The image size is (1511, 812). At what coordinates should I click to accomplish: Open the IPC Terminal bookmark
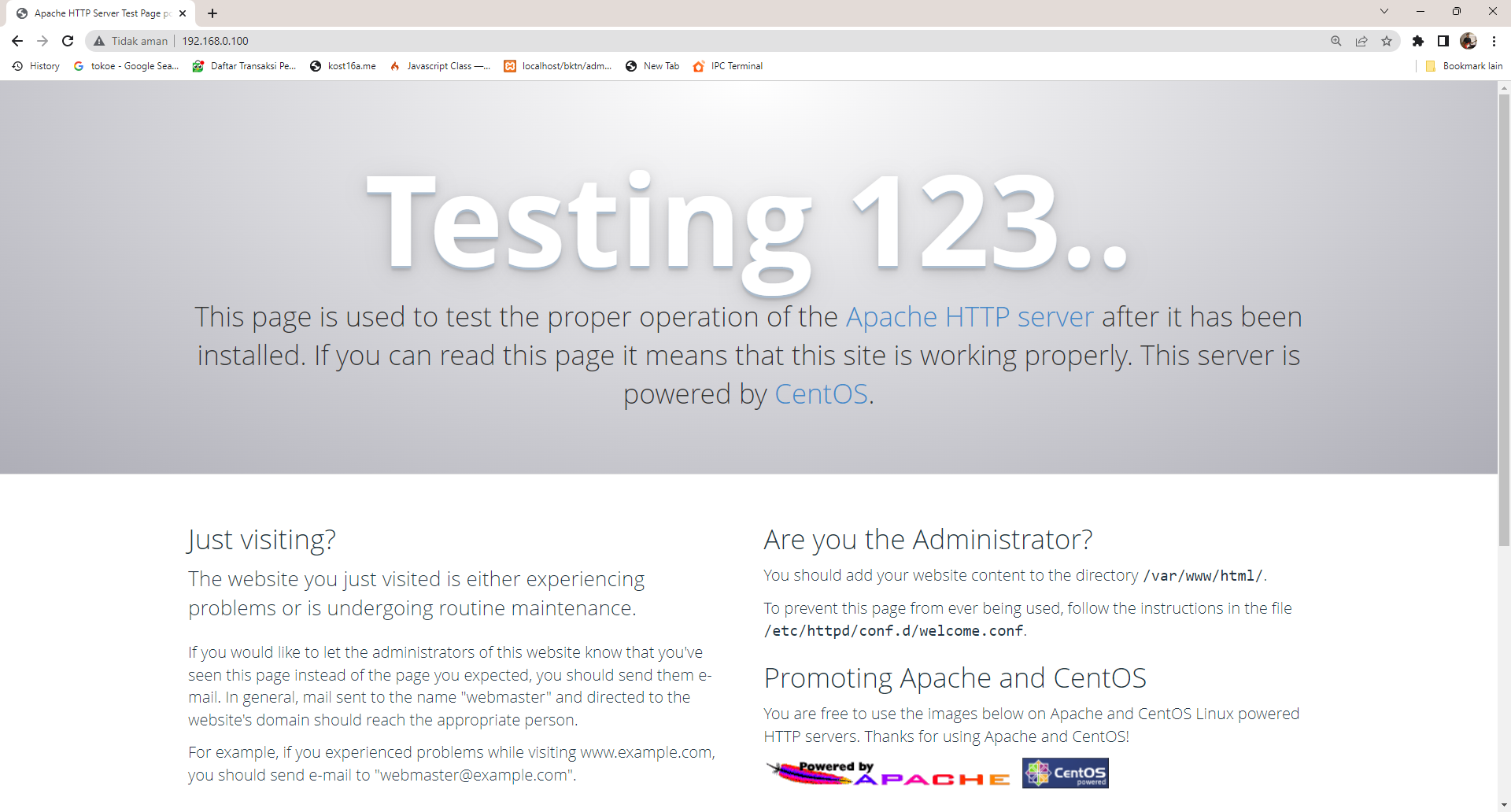(728, 66)
